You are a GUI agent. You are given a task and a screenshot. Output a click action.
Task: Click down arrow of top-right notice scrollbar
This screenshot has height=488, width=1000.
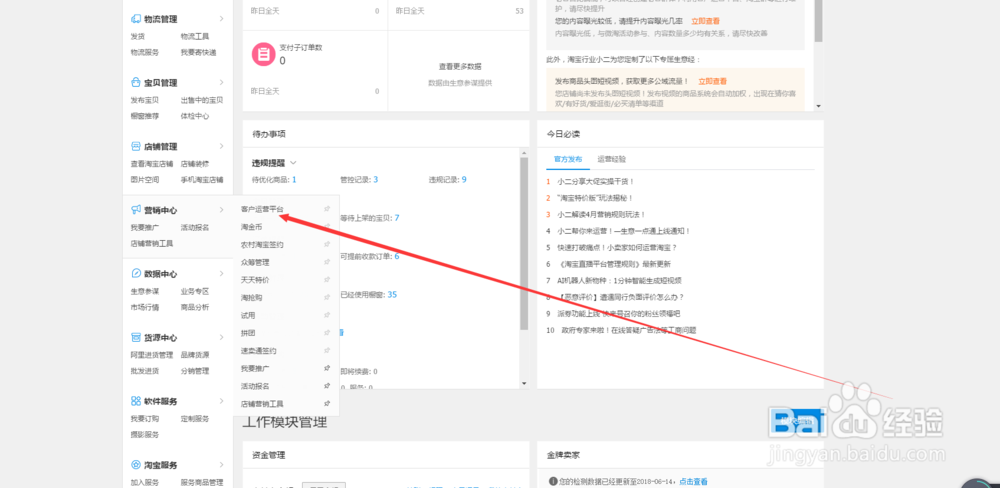tap(819, 107)
